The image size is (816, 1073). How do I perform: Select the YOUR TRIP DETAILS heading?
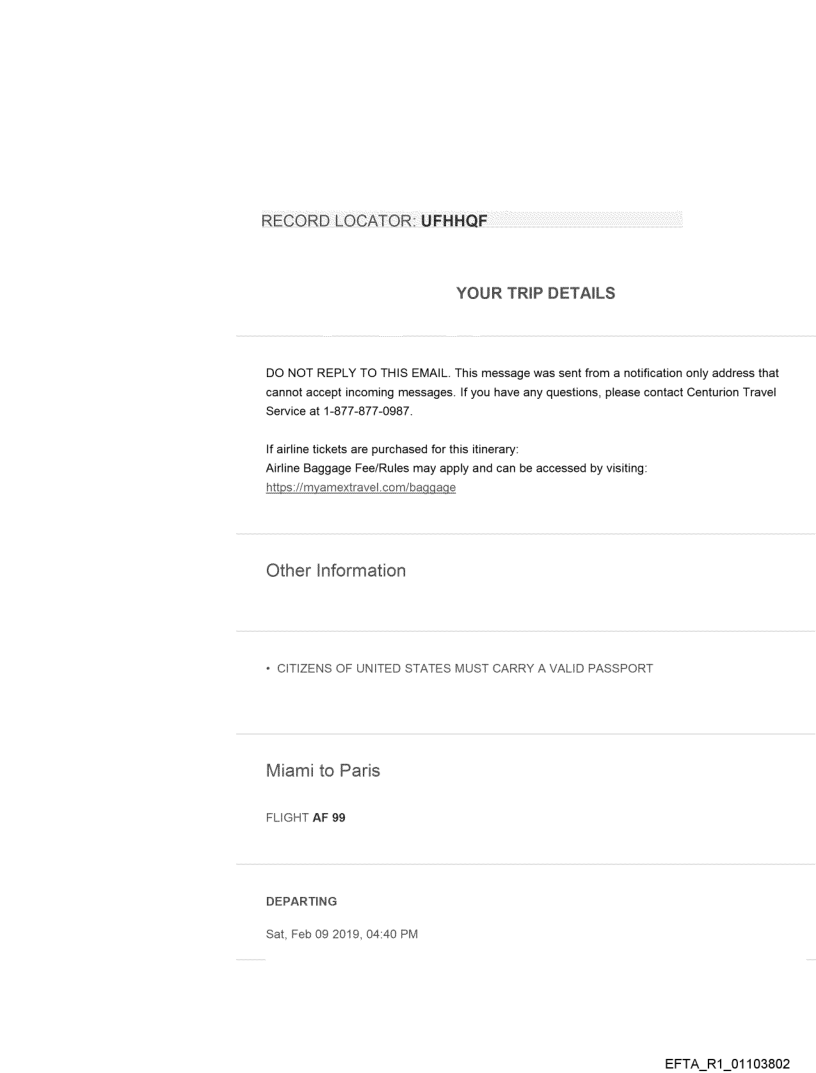coord(535,293)
